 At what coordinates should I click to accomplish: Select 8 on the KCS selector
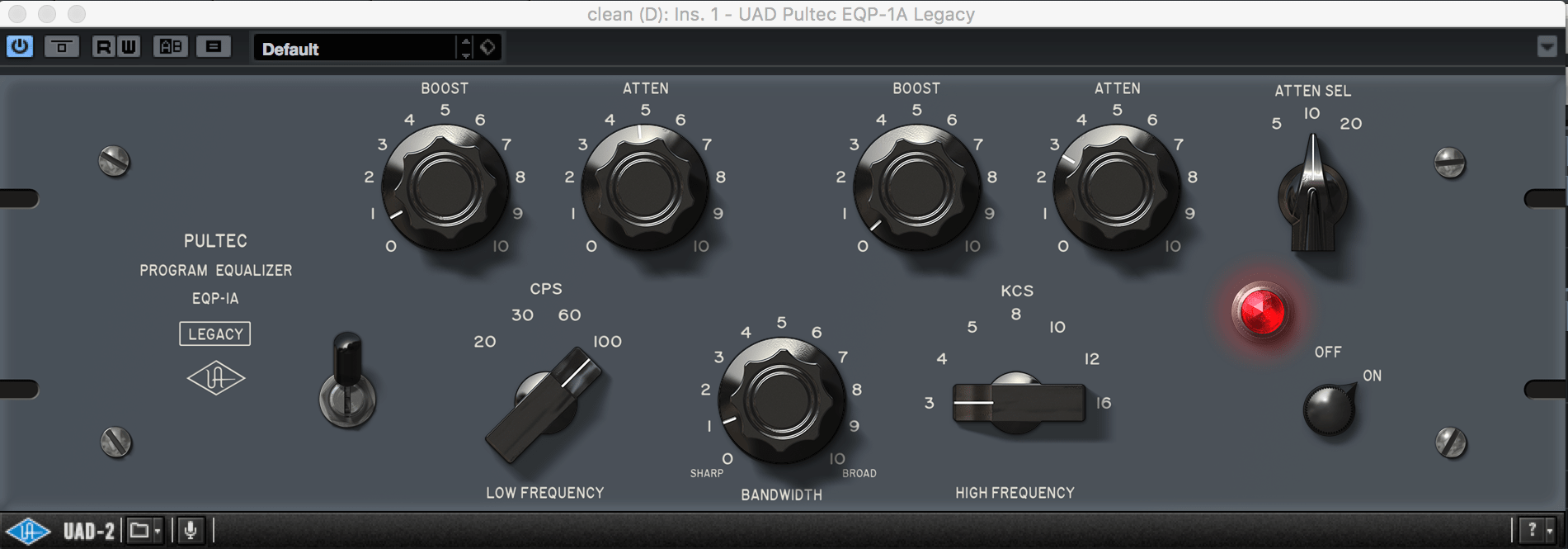(x=1016, y=315)
